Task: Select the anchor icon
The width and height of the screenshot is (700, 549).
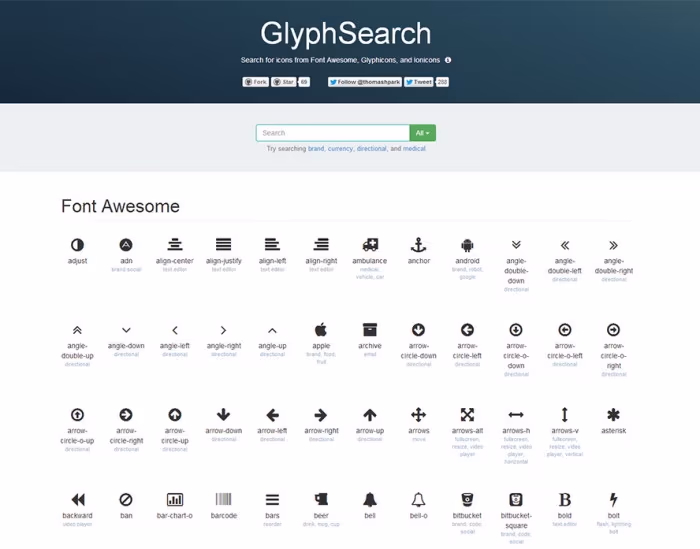Action: tap(419, 245)
